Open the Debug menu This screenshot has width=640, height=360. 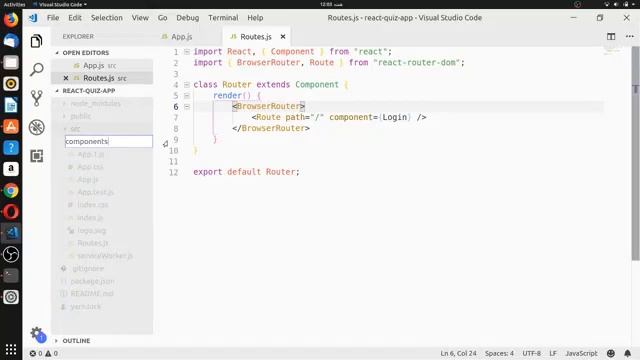(188, 18)
